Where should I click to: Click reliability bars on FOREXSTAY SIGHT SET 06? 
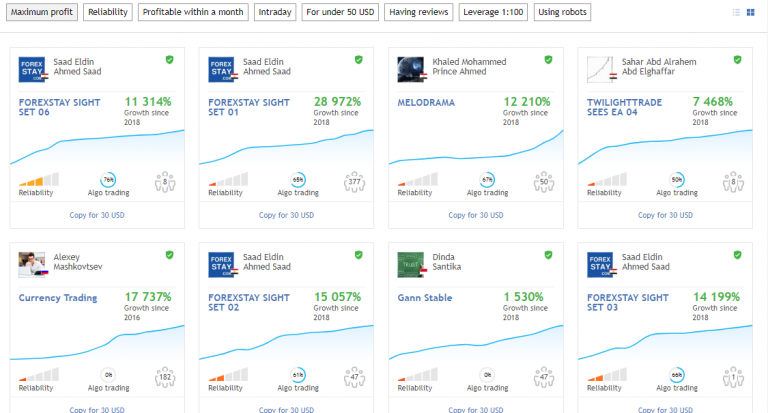39,179
